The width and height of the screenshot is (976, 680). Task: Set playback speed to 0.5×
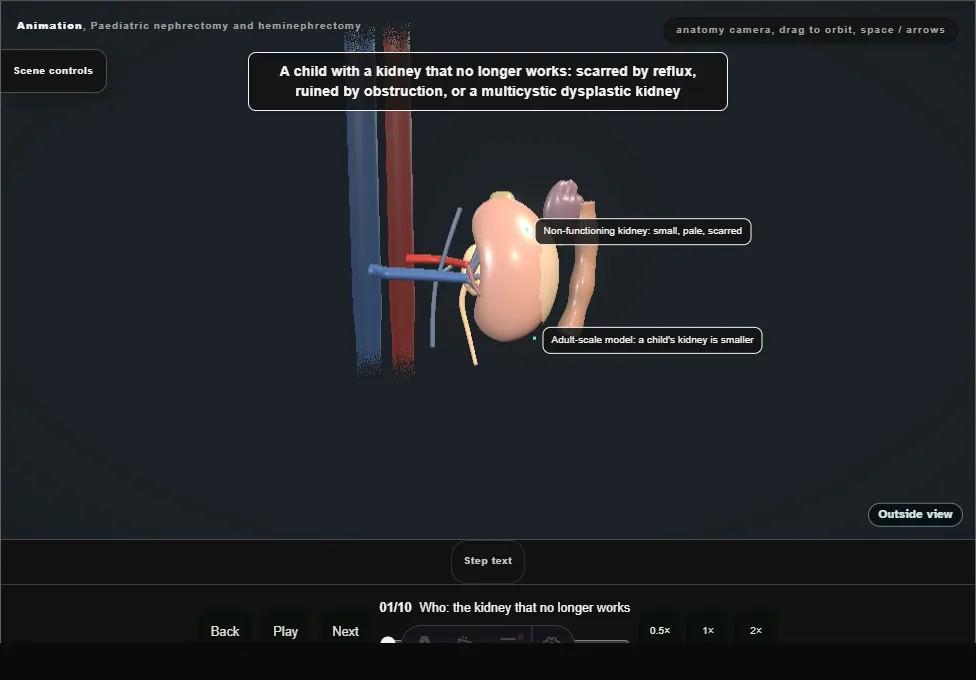pyautogui.click(x=660, y=630)
